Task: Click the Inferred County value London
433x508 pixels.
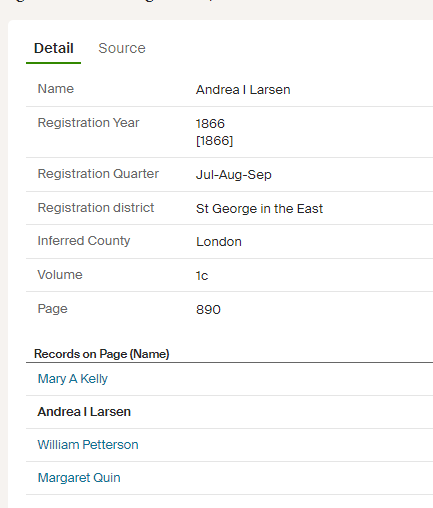Action: click(x=219, y=242)
